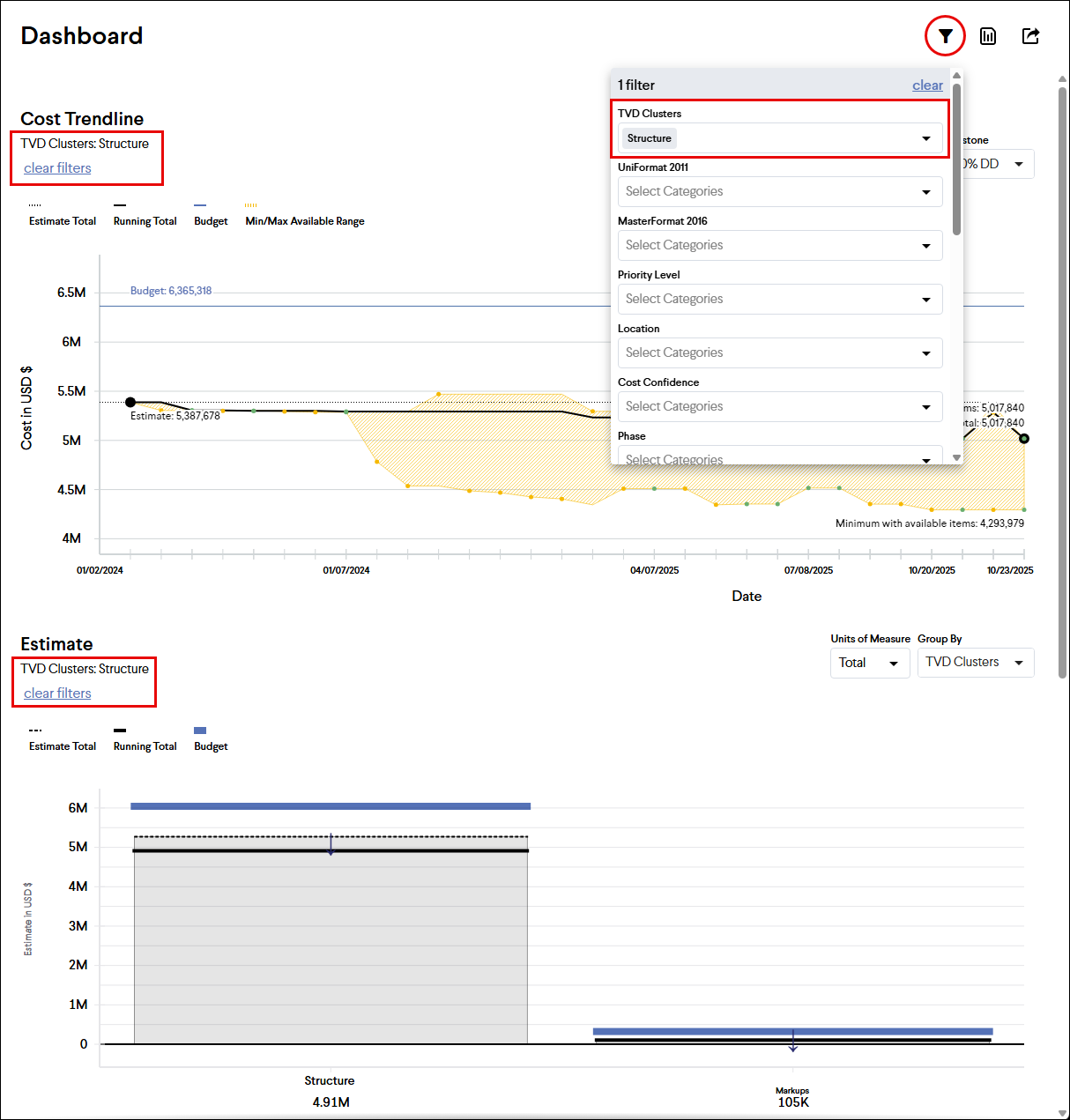Click the Budget legend swatch in Estimate chart
This screenshot has width=1070, height=1120.
200,731
